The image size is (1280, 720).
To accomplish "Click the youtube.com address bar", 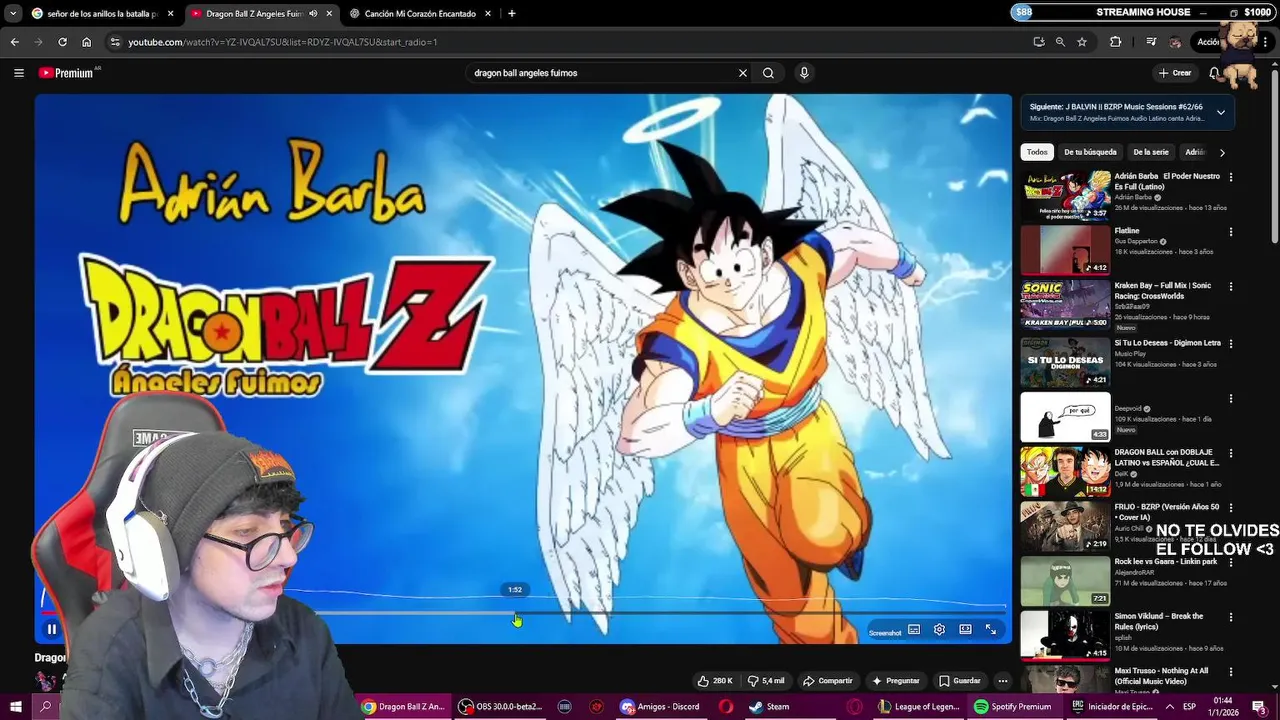I will 570,42.
